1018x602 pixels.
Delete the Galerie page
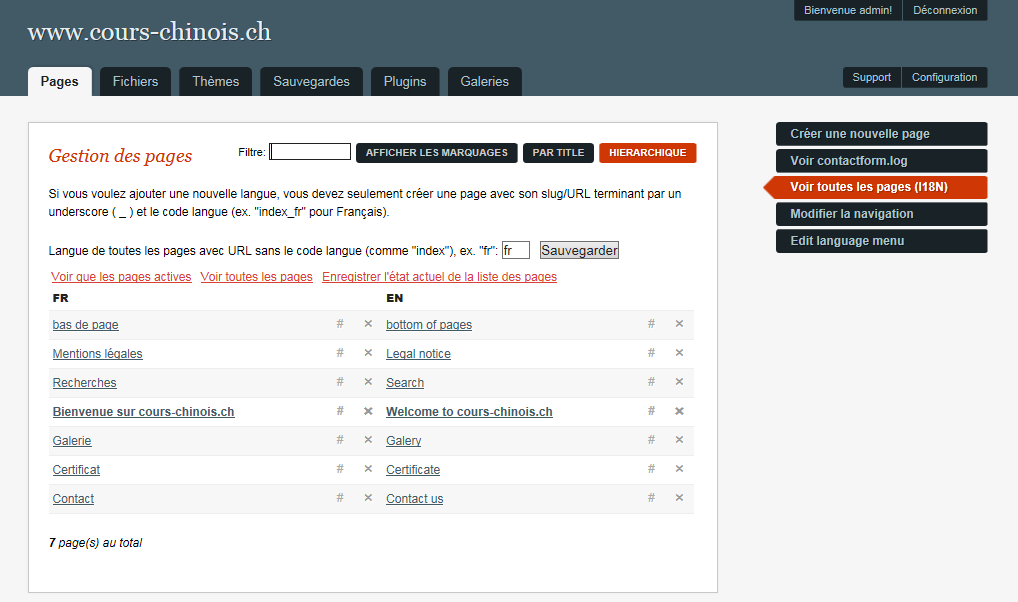[x=368, y=440]
